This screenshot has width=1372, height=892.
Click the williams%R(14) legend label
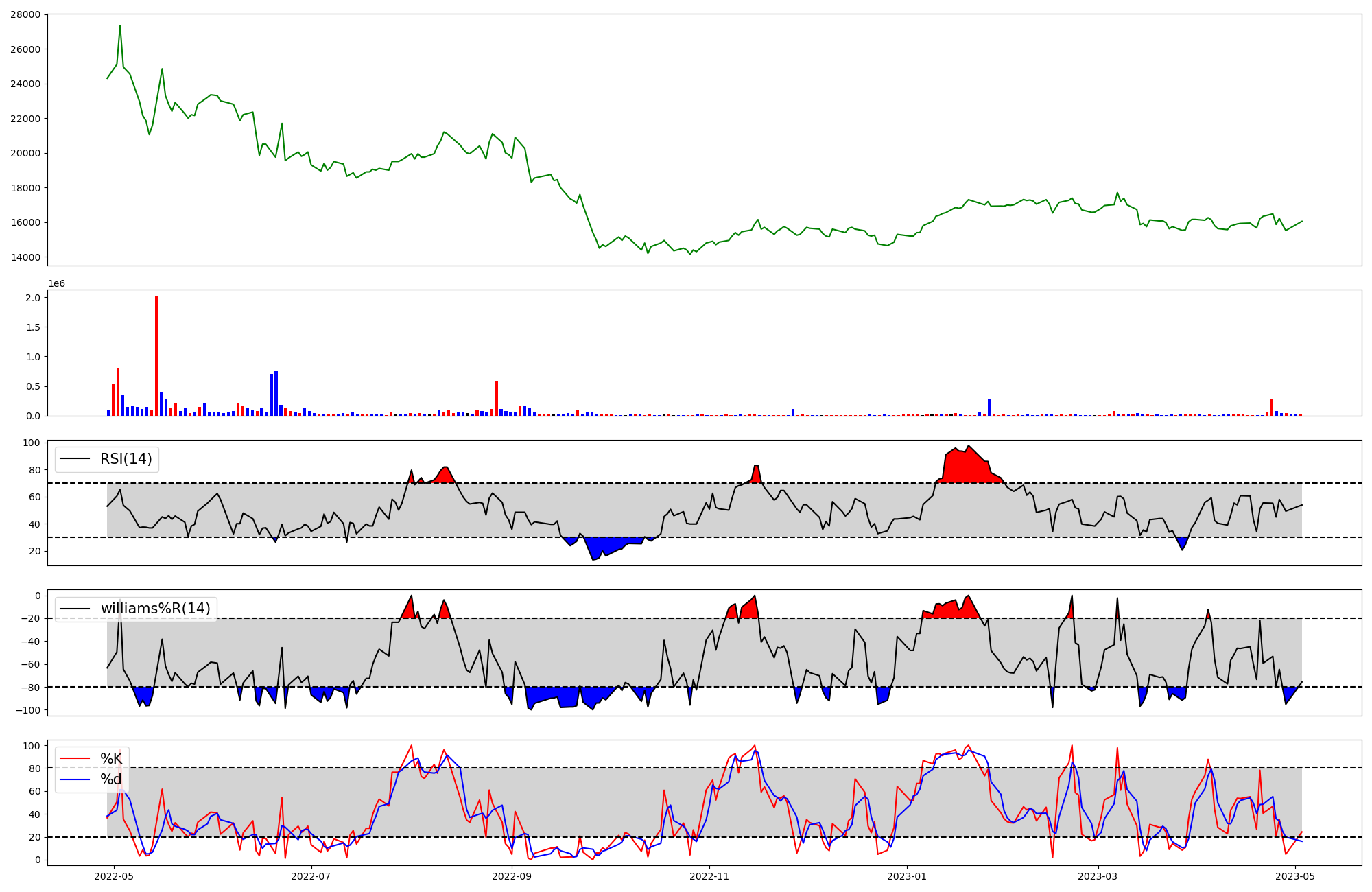coord(155,609)
